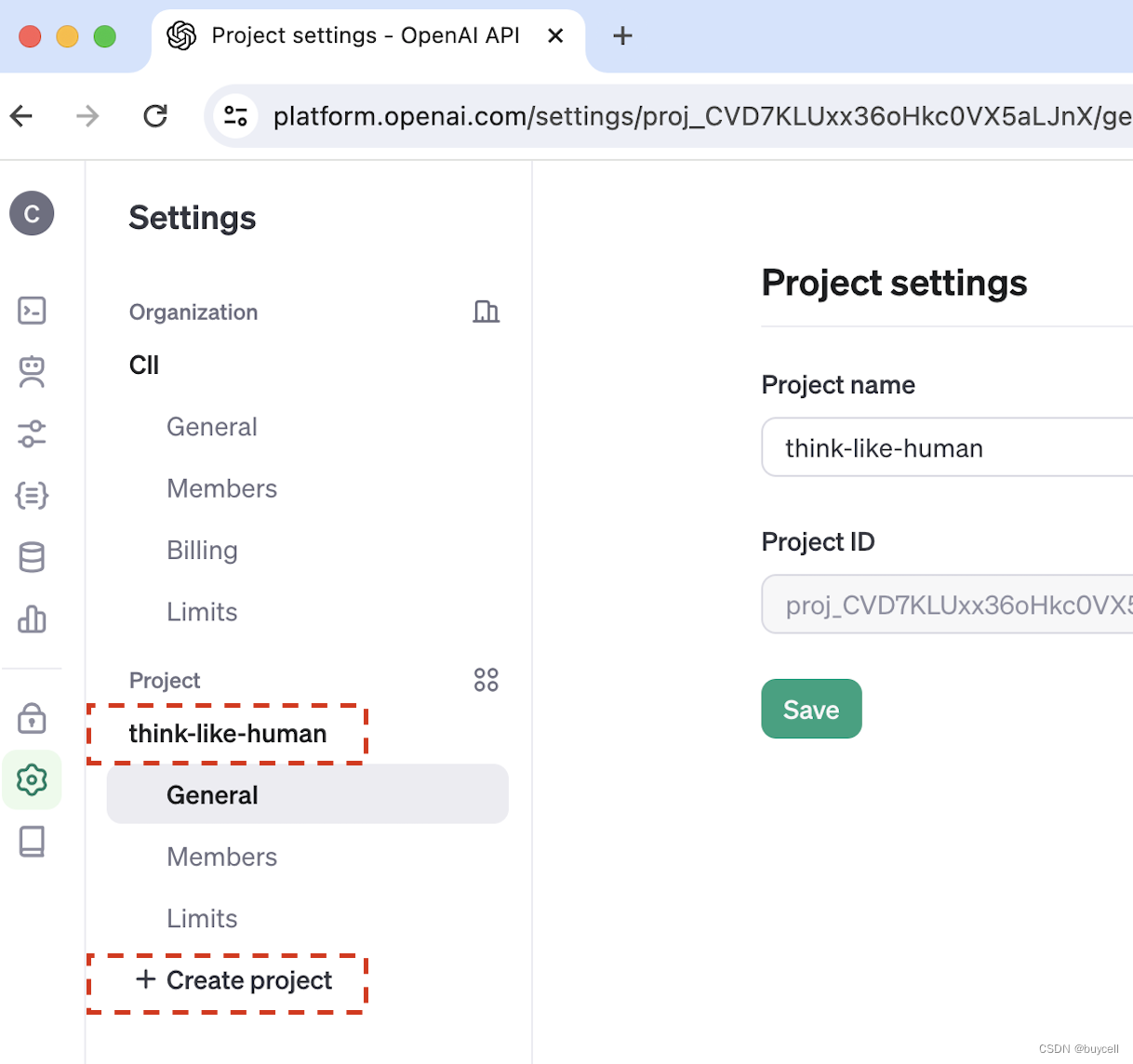Open API keys with the lock icon
1133x1064 pixels.
(32, 718)
